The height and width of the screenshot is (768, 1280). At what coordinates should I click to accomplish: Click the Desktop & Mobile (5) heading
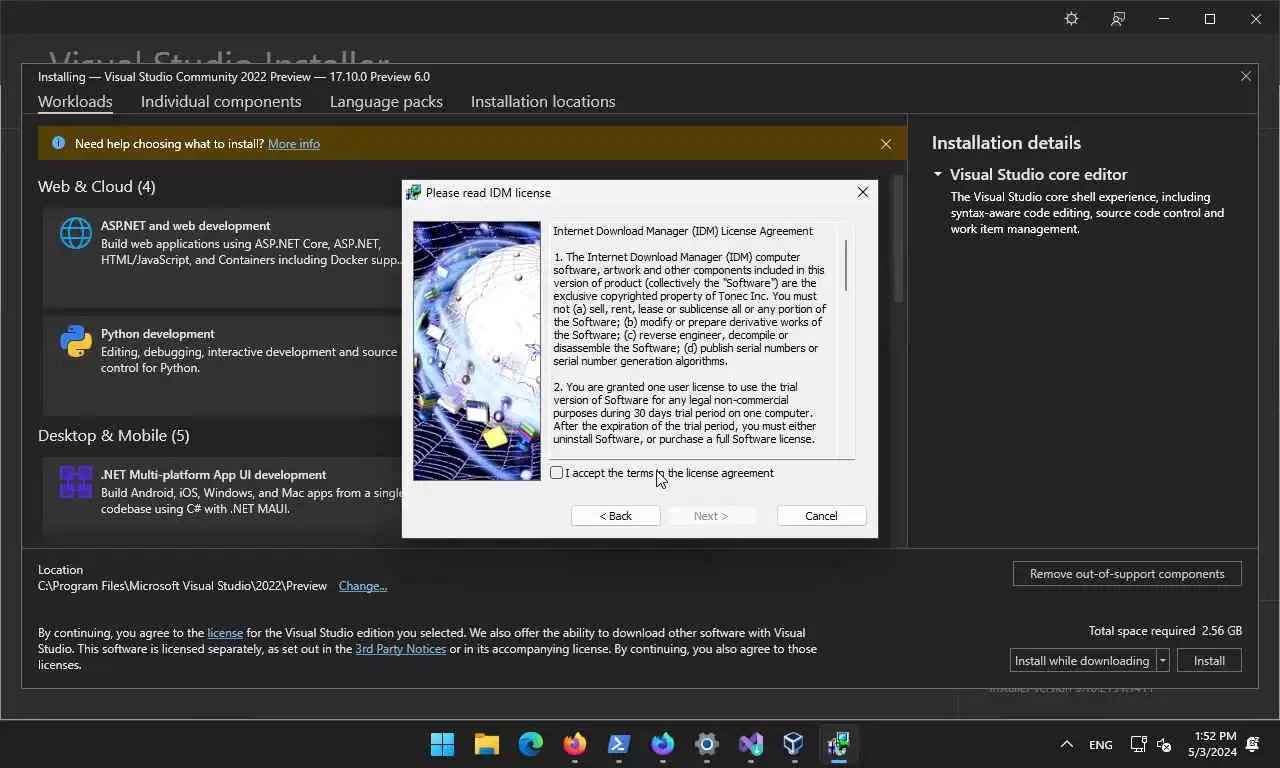click(x=114, y=436)
